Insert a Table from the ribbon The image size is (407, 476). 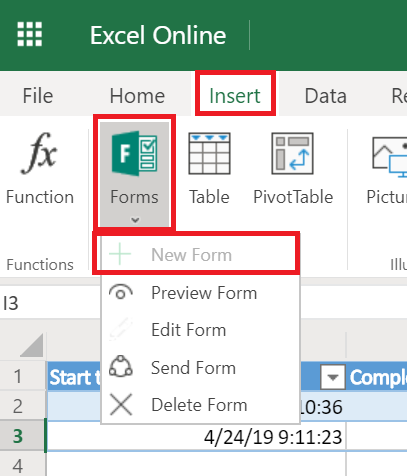coord(209,168)
